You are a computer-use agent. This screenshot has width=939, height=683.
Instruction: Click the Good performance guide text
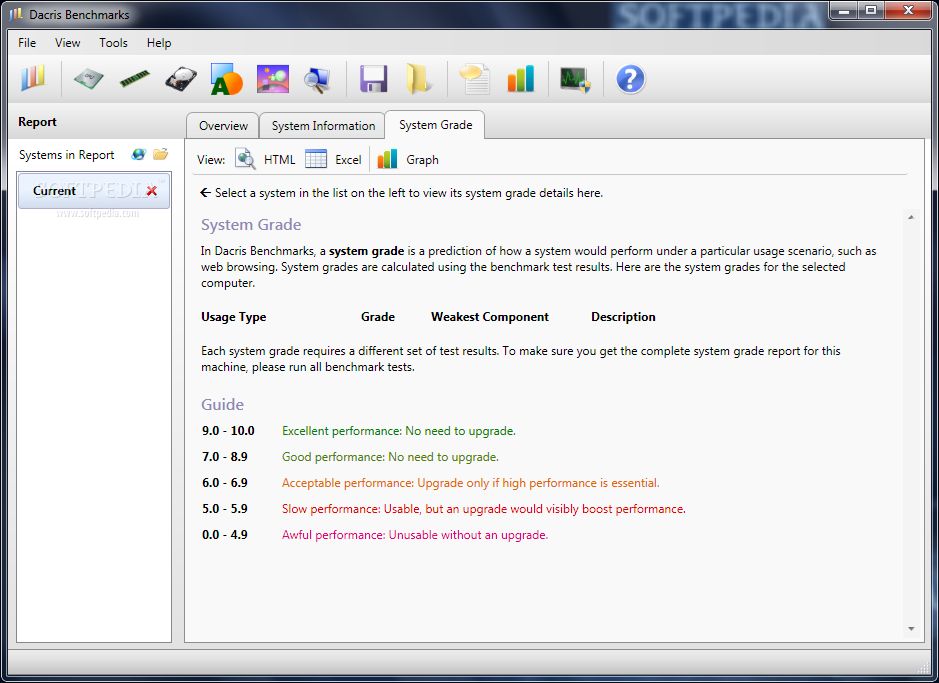[390, 457]
